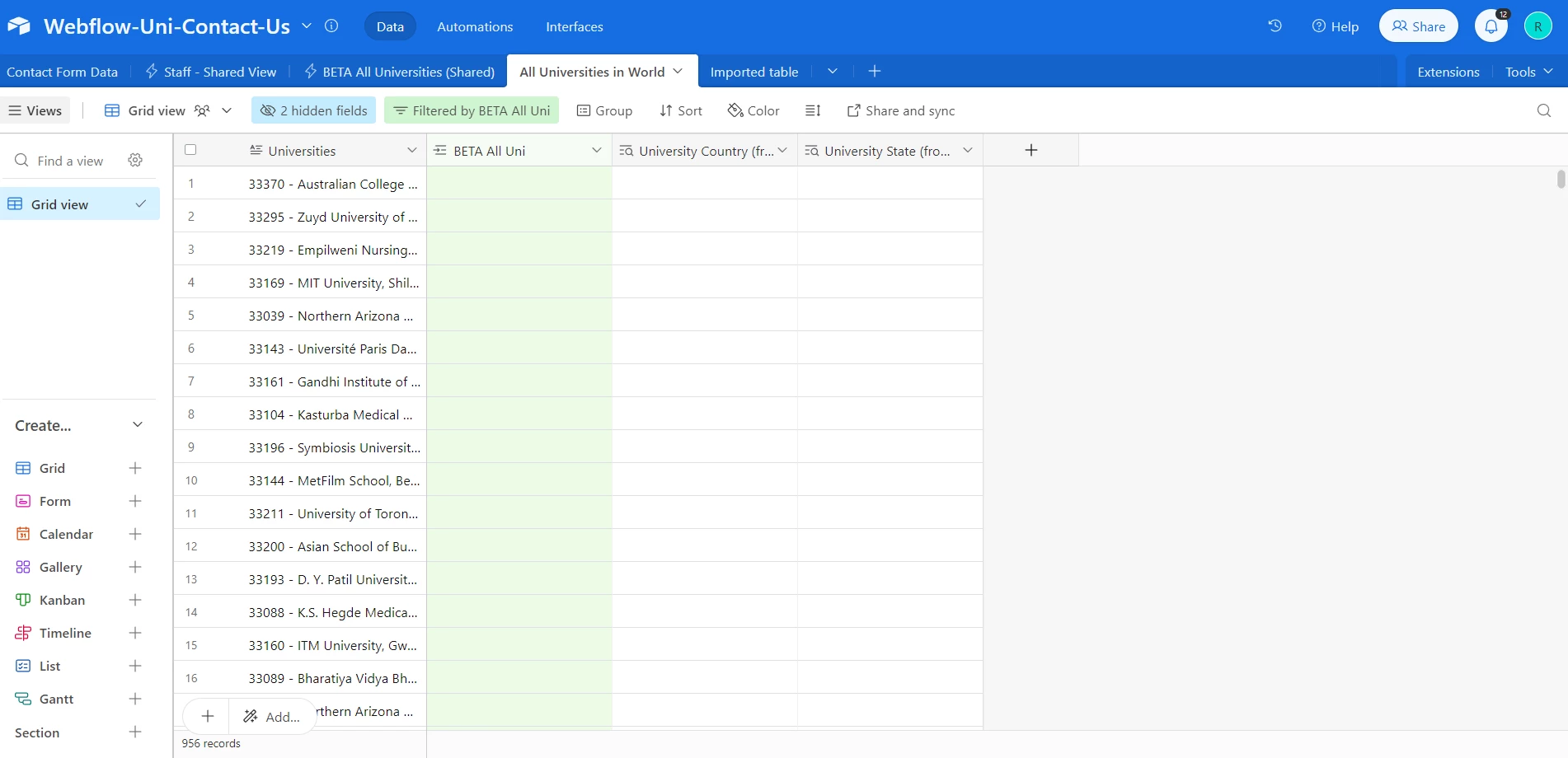
Task: Add new table plus icon
Action: pyautogui.click(x=875, y=72)
